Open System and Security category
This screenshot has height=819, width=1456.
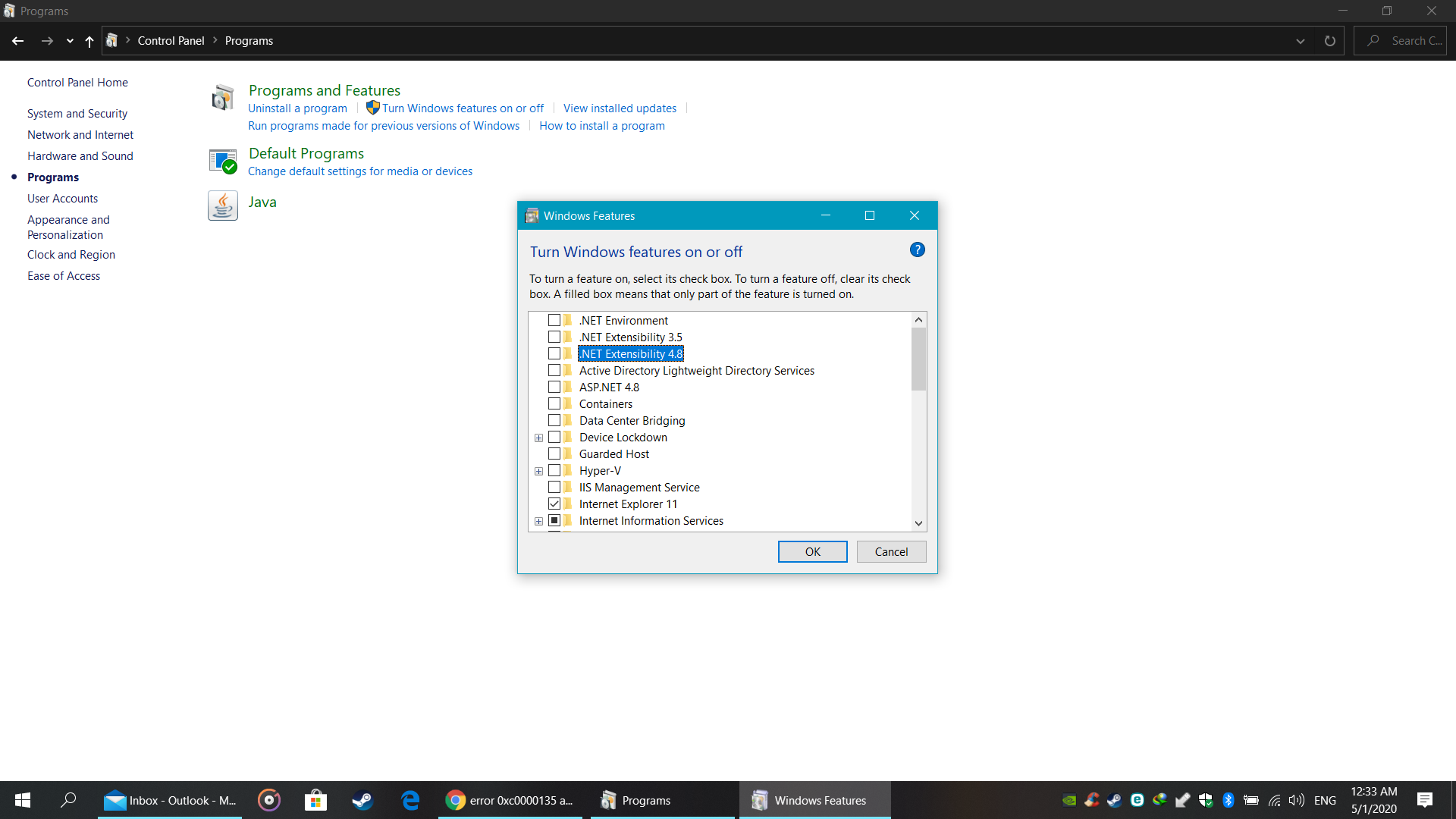pyautogui.click(x=77, y=114)
